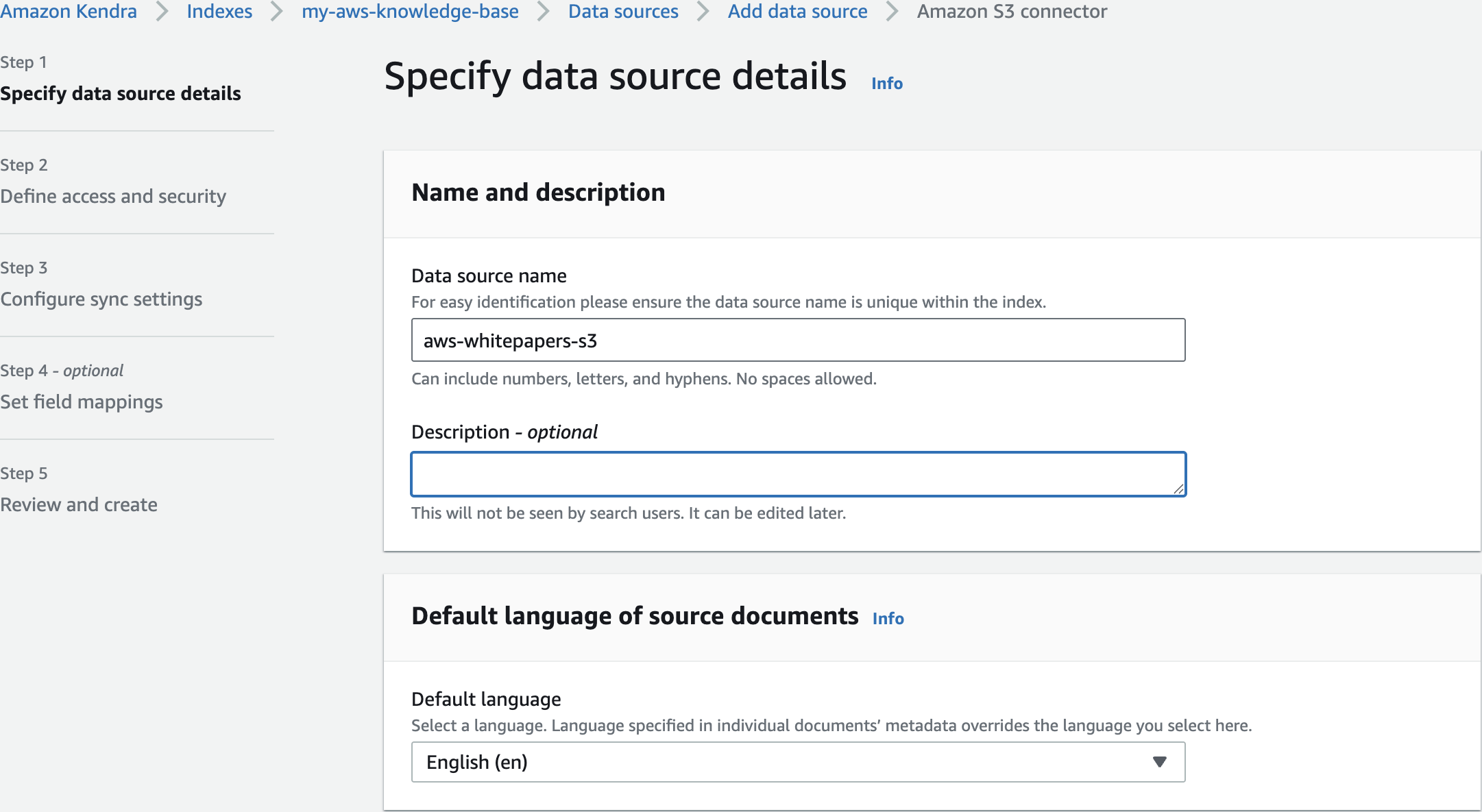
Task: Select Step 1 Specify data source details
Action: click(121, 94)
